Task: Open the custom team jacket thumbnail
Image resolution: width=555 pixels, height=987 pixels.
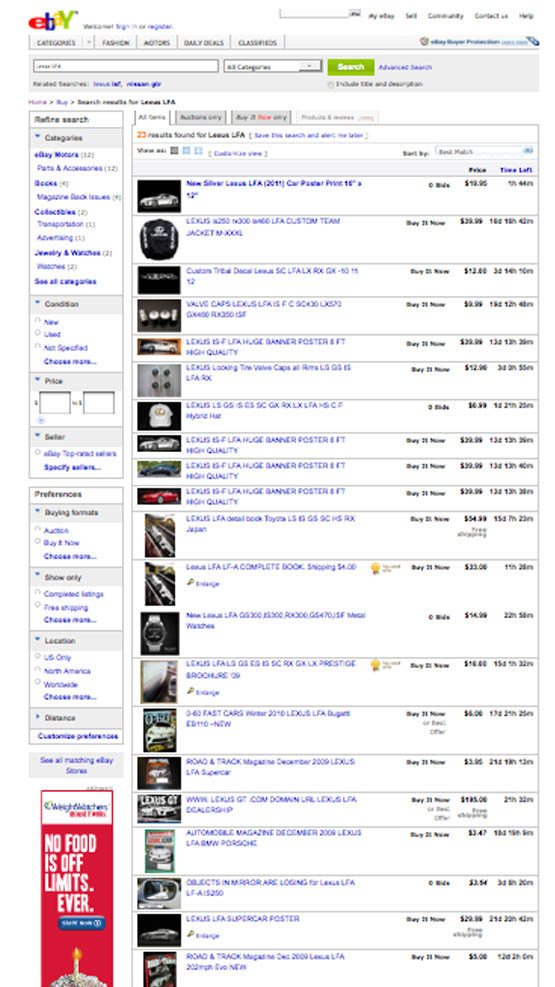Action: coord(159,240)
